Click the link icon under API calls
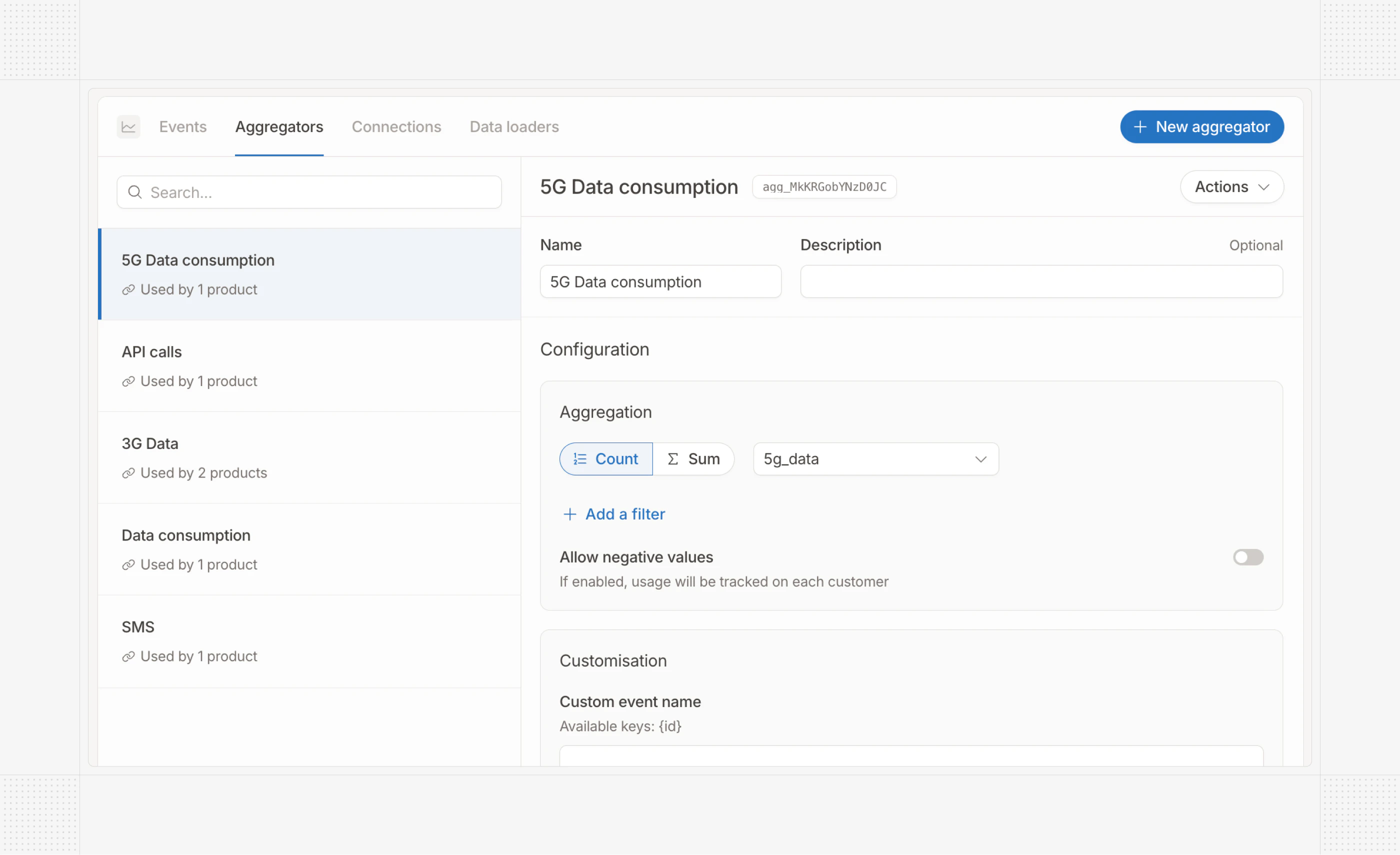The image size is (1400, 855). (128, 381)
